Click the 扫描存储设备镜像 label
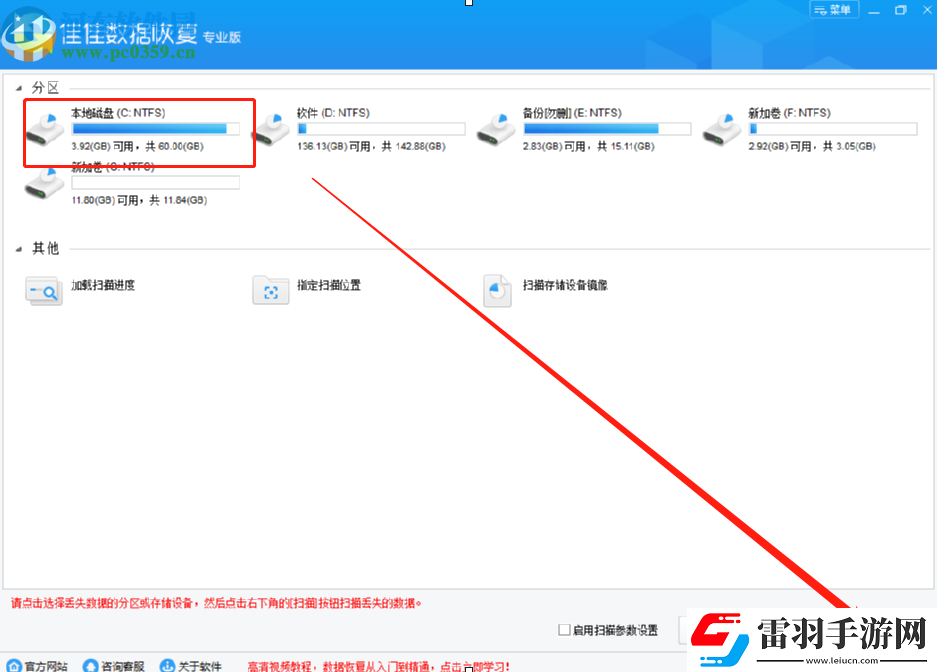The height and width of the screenshot is (672, 937). (565, 286)
